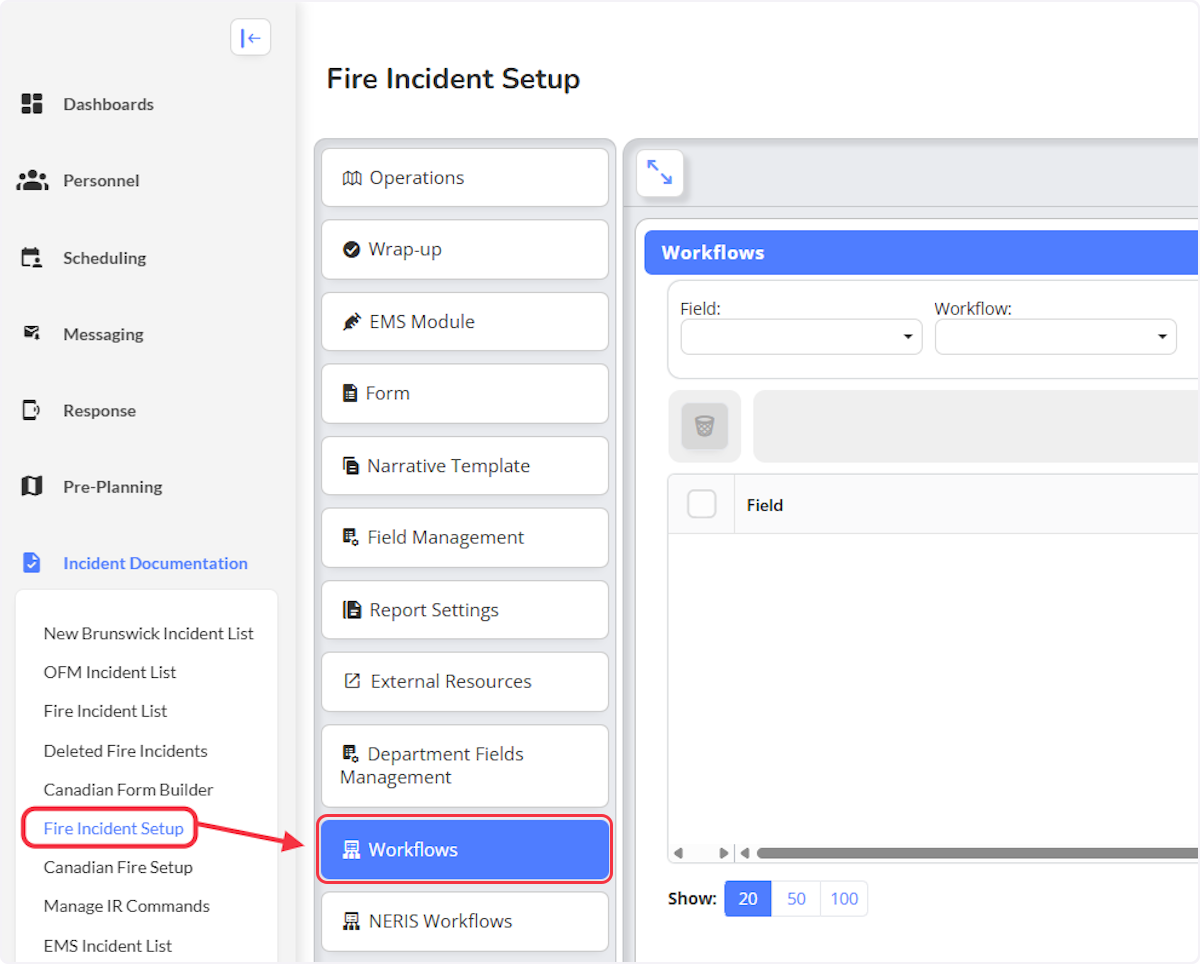Click the Report Settings icon

(x=352, y=610)
